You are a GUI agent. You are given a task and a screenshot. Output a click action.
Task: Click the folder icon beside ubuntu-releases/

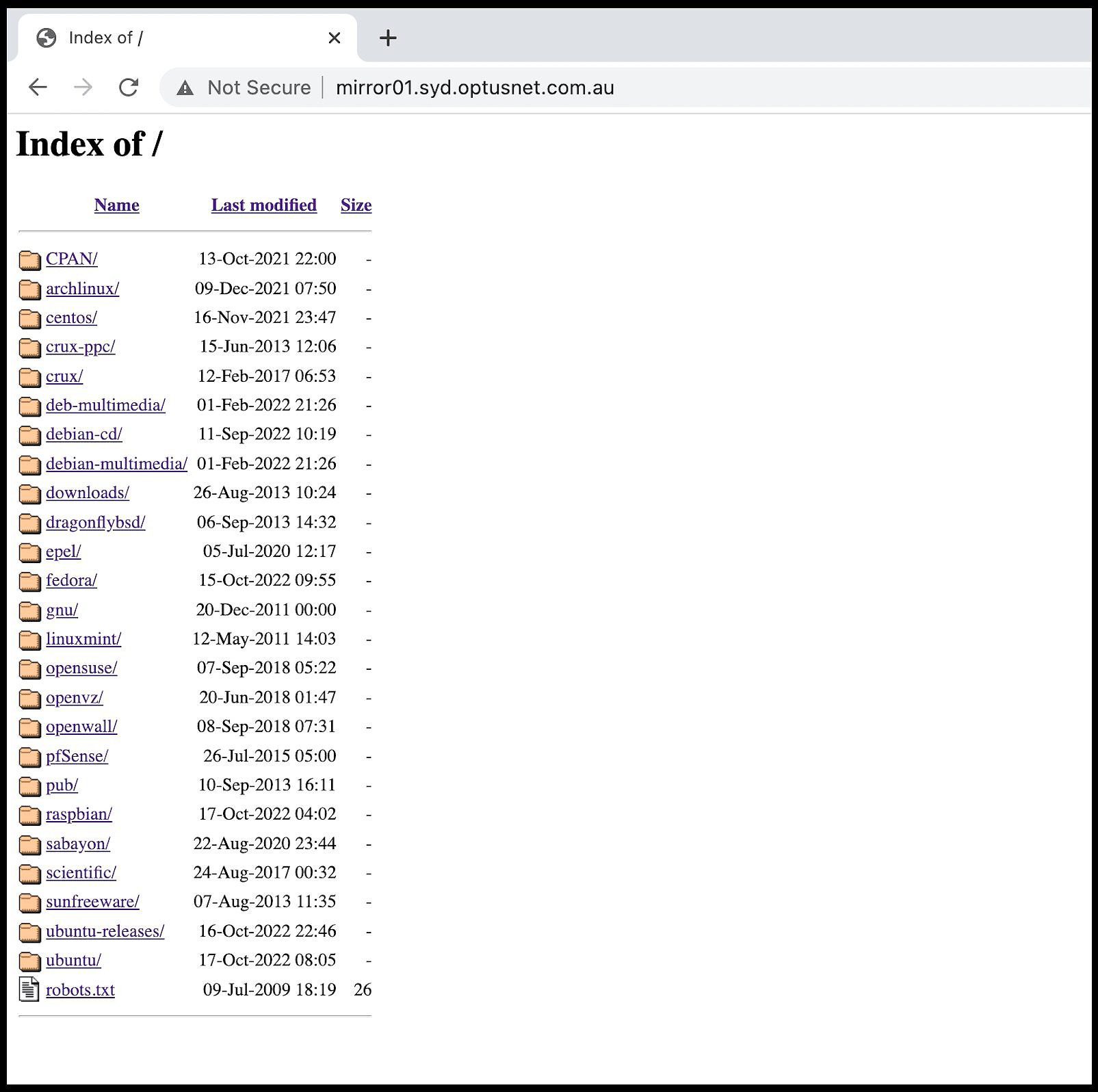click(x=30, y=933)
